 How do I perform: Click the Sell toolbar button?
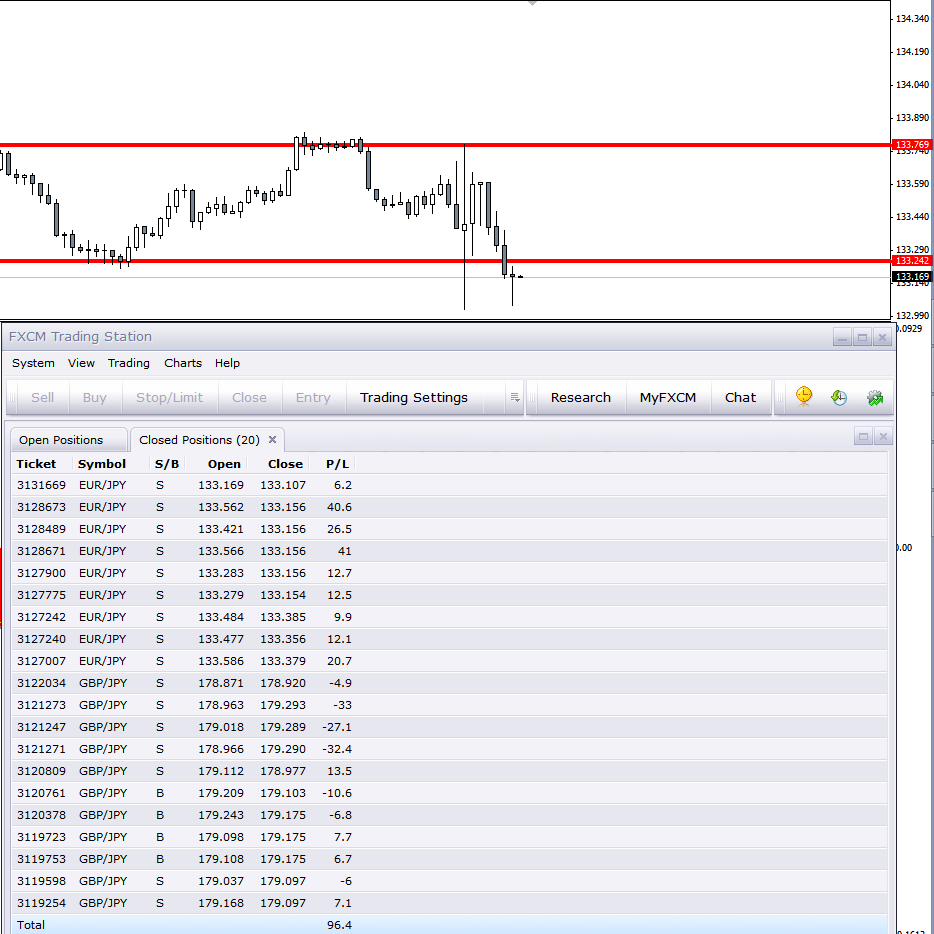[x=42, y=397]
